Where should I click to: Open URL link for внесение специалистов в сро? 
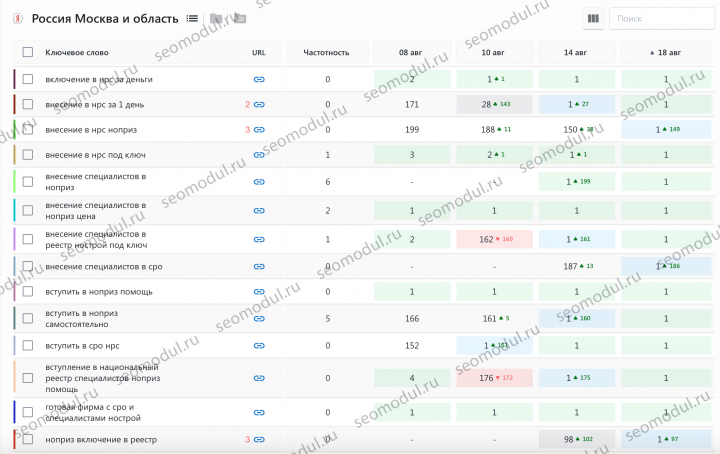(x=259, y=267)
